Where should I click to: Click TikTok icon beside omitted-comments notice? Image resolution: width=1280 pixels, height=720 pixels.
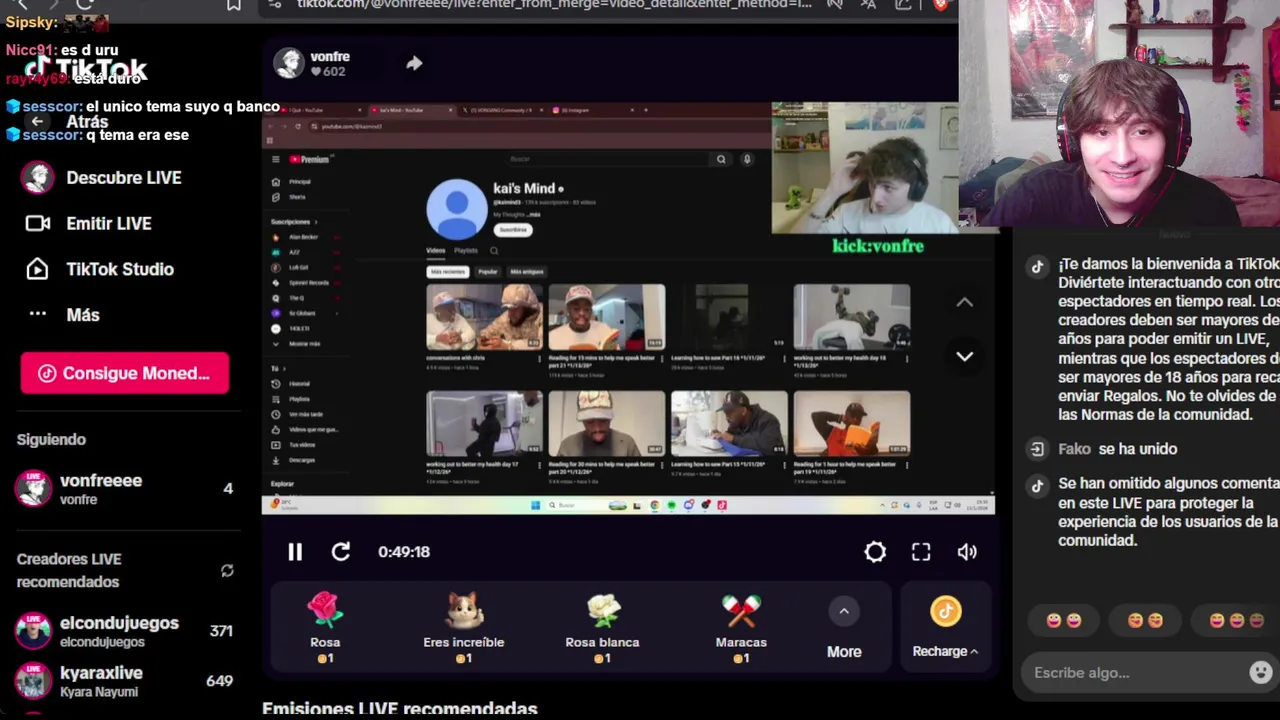pos(1037,485)
